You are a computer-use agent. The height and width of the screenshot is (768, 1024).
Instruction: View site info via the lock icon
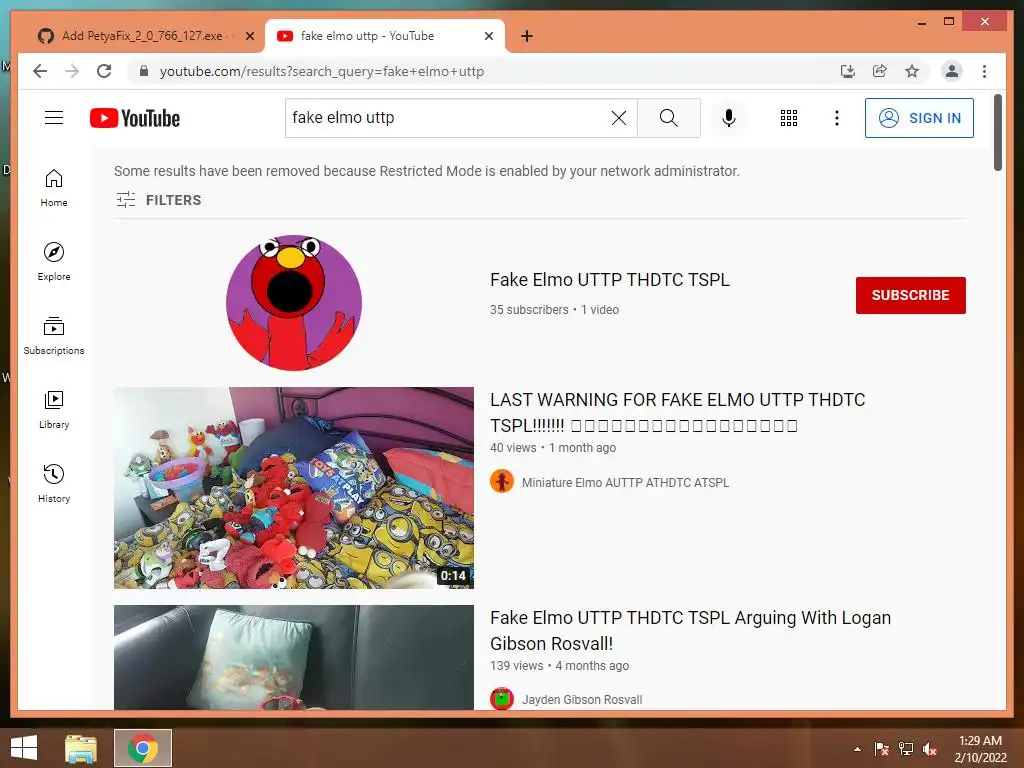tap(144, 71)
